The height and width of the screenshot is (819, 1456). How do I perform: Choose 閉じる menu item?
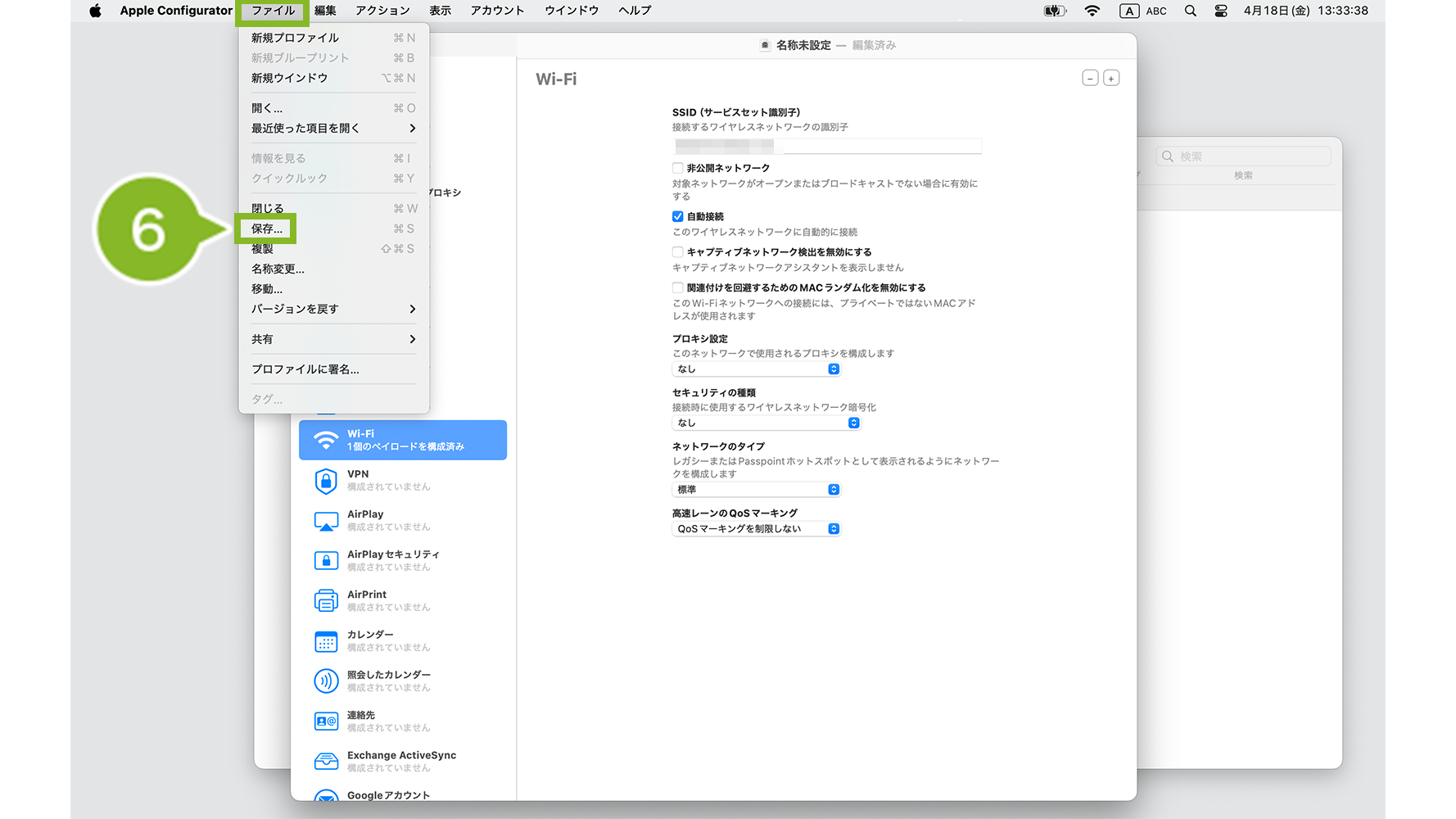pos(333,208)
